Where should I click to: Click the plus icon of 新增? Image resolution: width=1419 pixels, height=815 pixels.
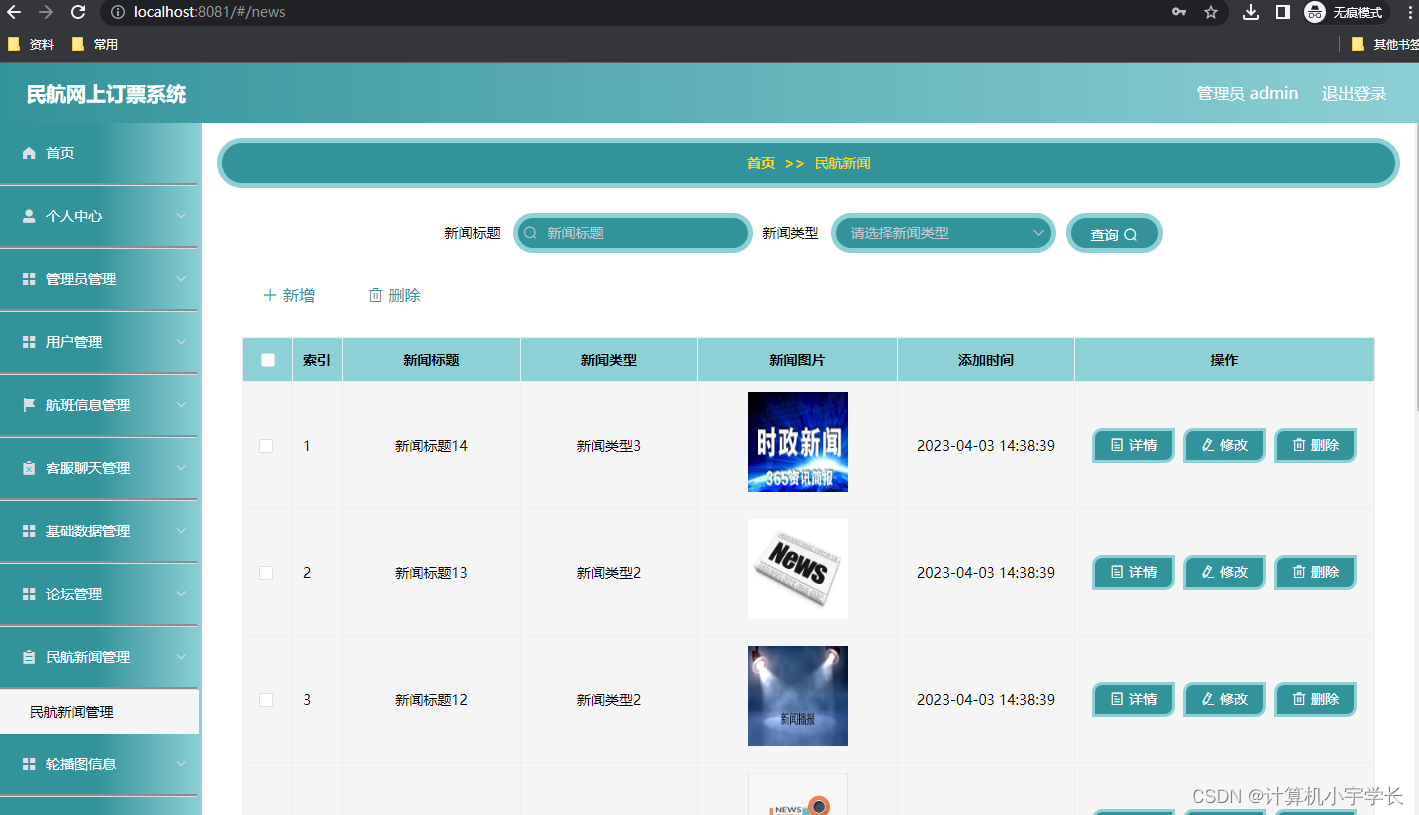[269, 295]
